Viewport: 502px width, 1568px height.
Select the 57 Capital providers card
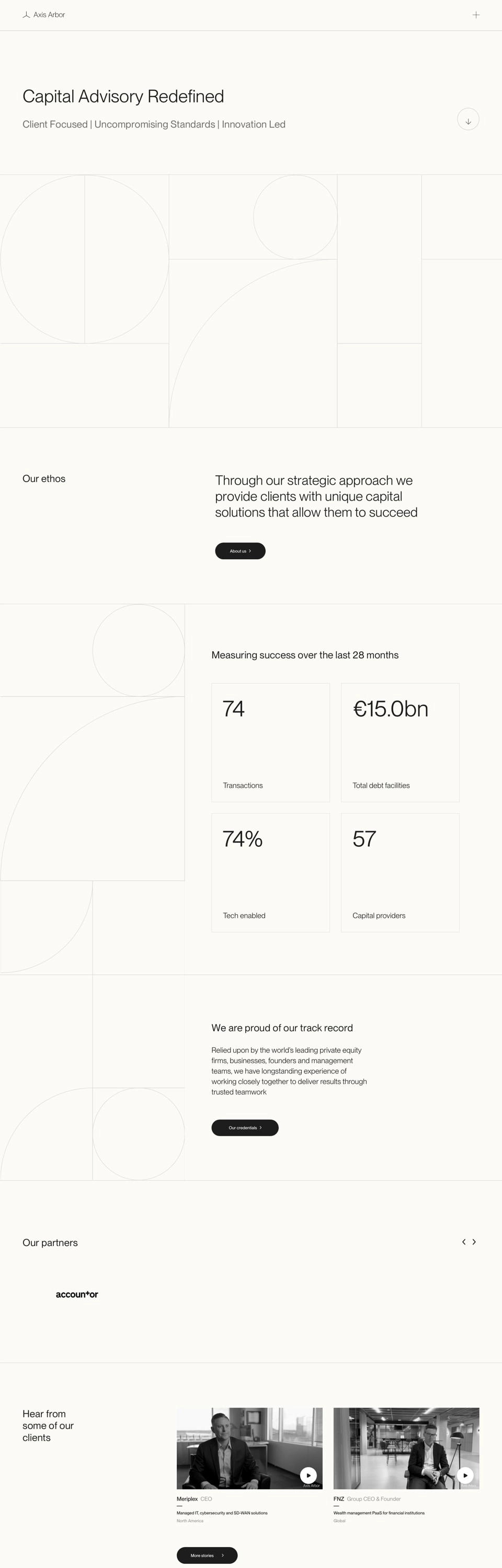pyautogui.click(x=400, y=872)
